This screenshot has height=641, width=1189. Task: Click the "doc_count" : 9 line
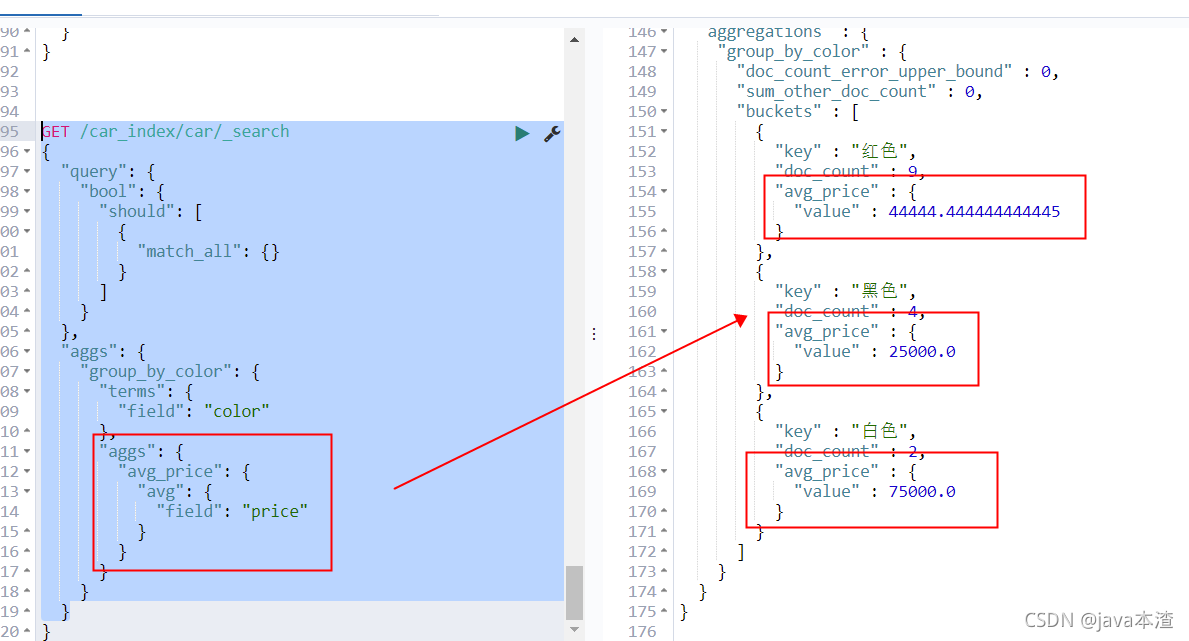point(850,171)
